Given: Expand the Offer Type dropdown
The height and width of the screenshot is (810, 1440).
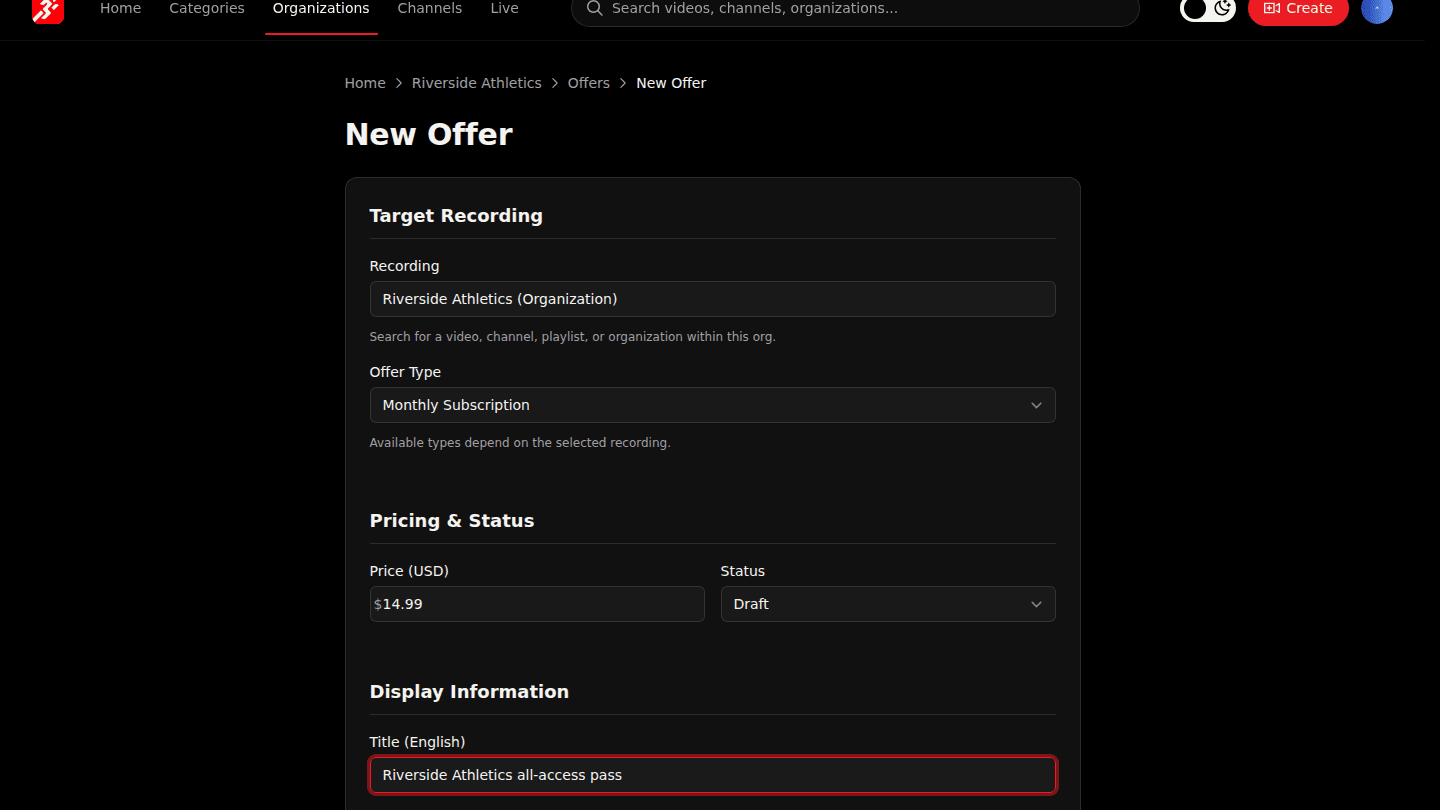Looking at the screenshot, I should [713, 405].
